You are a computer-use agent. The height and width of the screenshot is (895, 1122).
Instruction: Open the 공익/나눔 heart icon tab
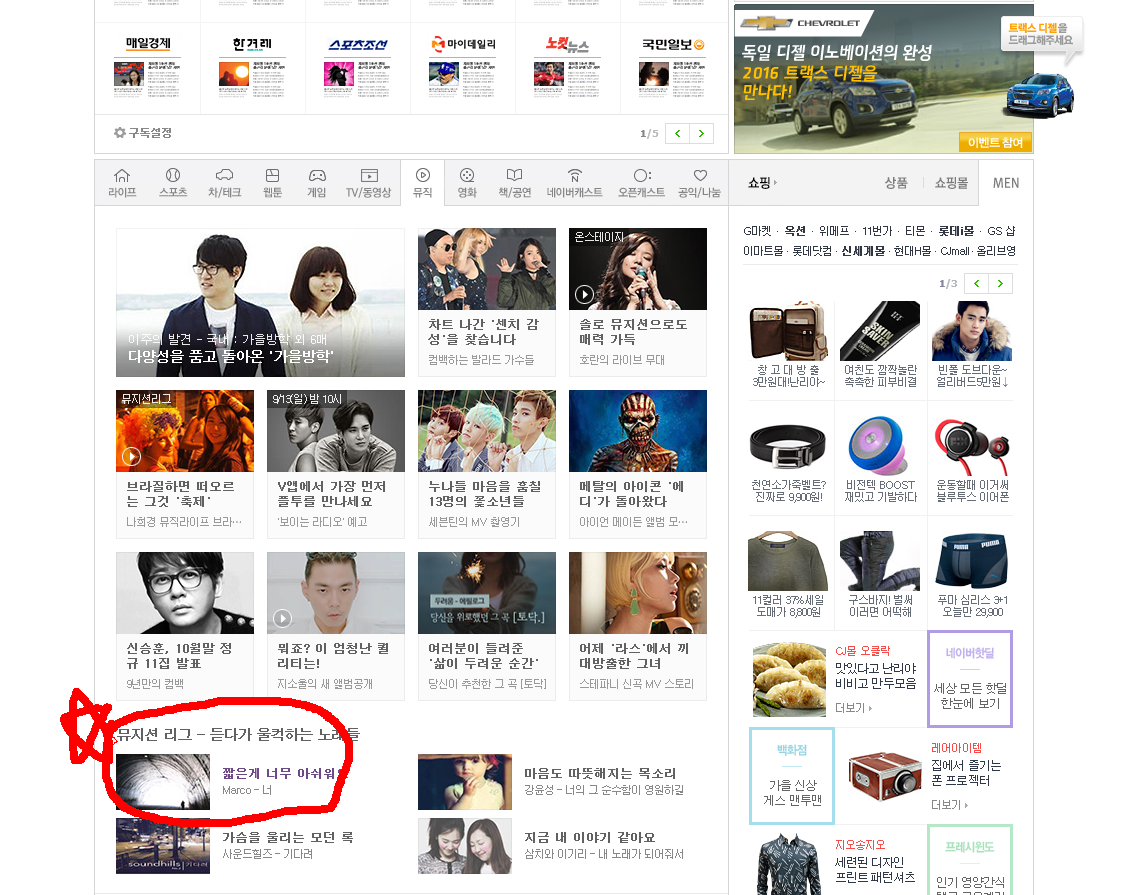coord(699,183)
